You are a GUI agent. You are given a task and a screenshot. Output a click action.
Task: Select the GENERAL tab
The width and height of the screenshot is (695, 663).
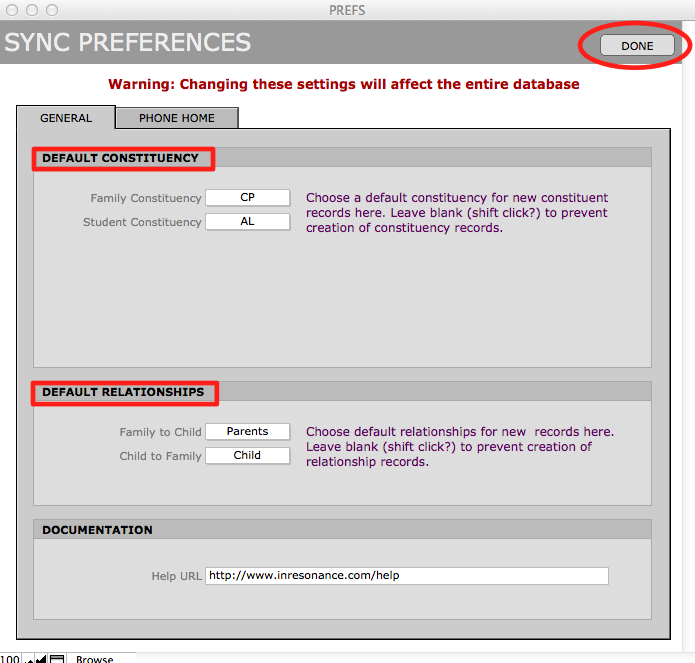[x=66, y=118]
